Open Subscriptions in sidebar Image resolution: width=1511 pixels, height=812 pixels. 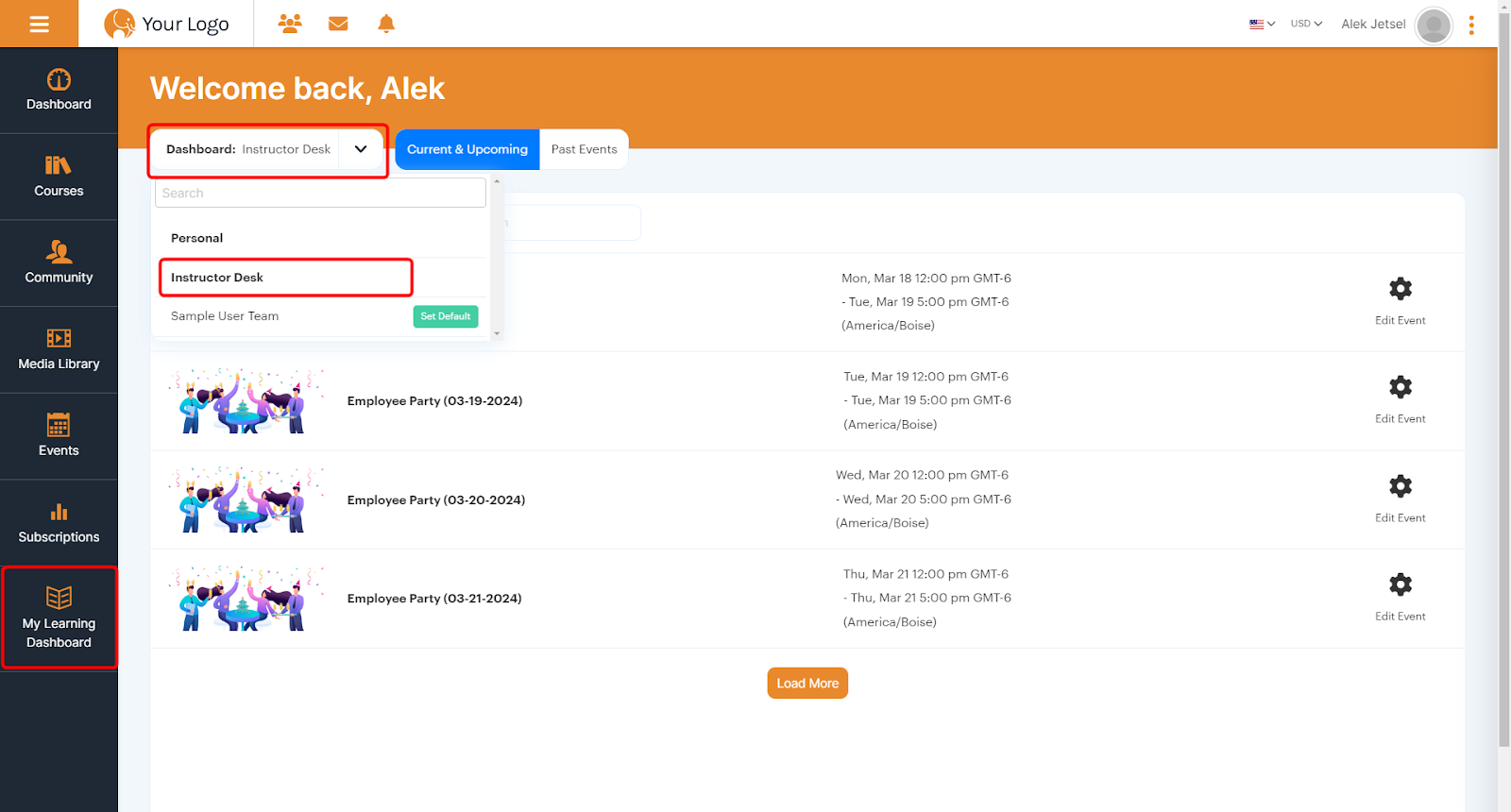[59, 523]
